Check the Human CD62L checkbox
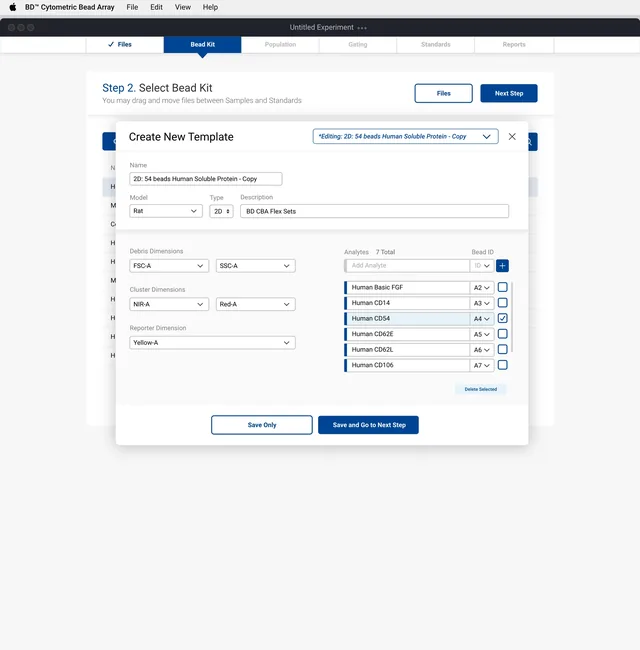This screenshot has height=650, width=640. tap(502, 349)
